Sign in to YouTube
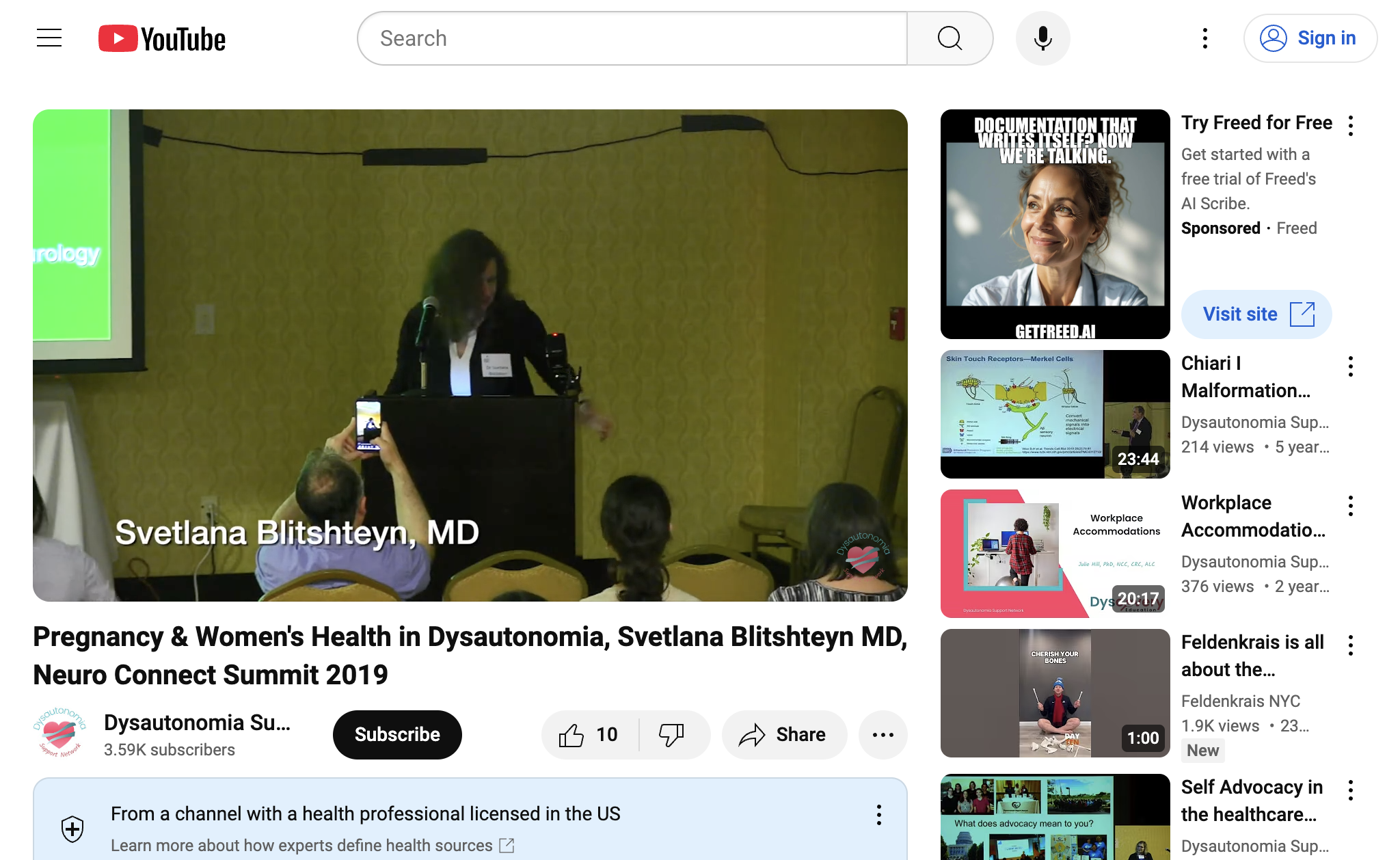This screenshot has height=860, width=1400. pos(1310,38)
